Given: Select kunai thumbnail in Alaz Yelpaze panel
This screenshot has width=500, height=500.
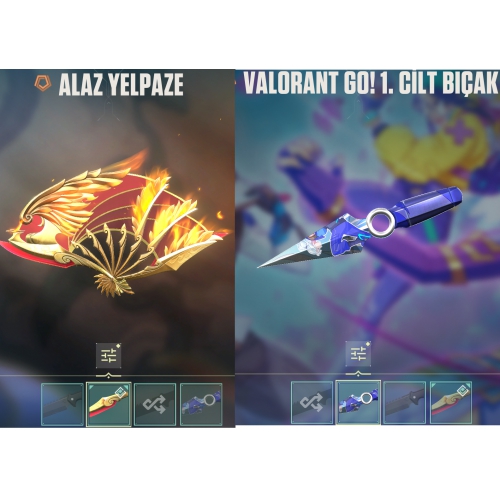Looking at the screenshot, I should coord(201,404).
